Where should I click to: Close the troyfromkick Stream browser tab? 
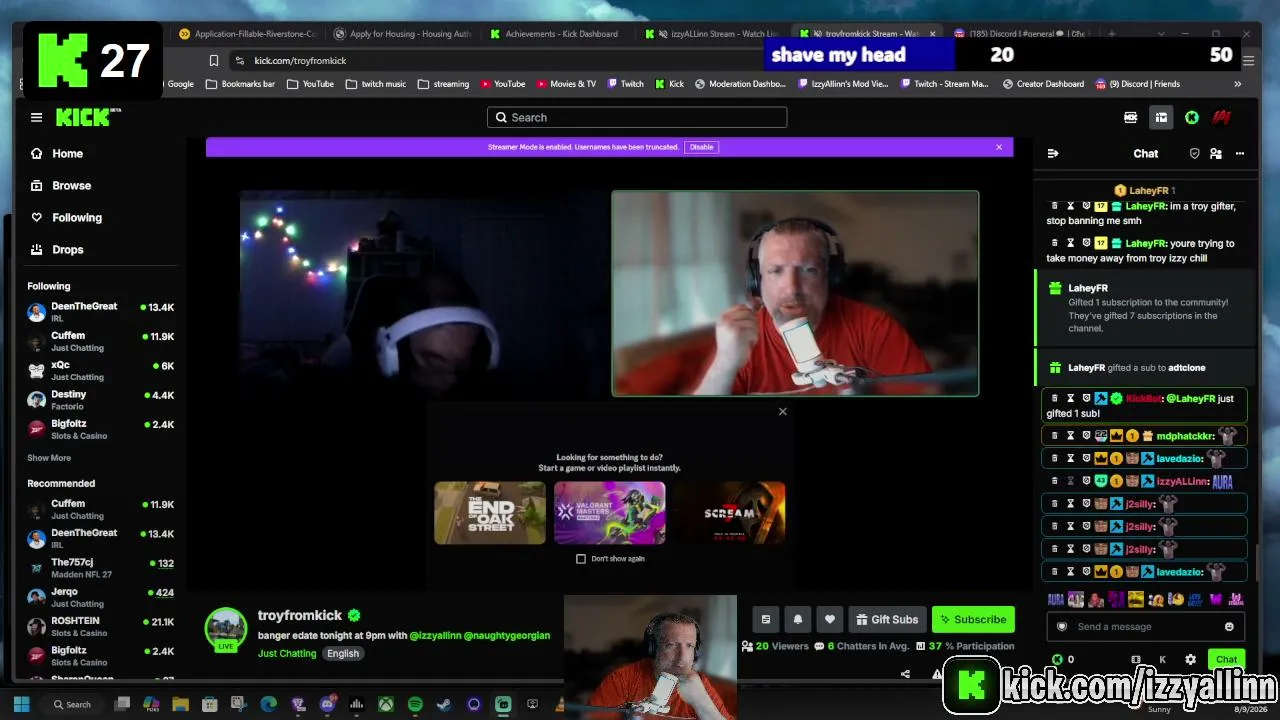[x=933, y=34]
